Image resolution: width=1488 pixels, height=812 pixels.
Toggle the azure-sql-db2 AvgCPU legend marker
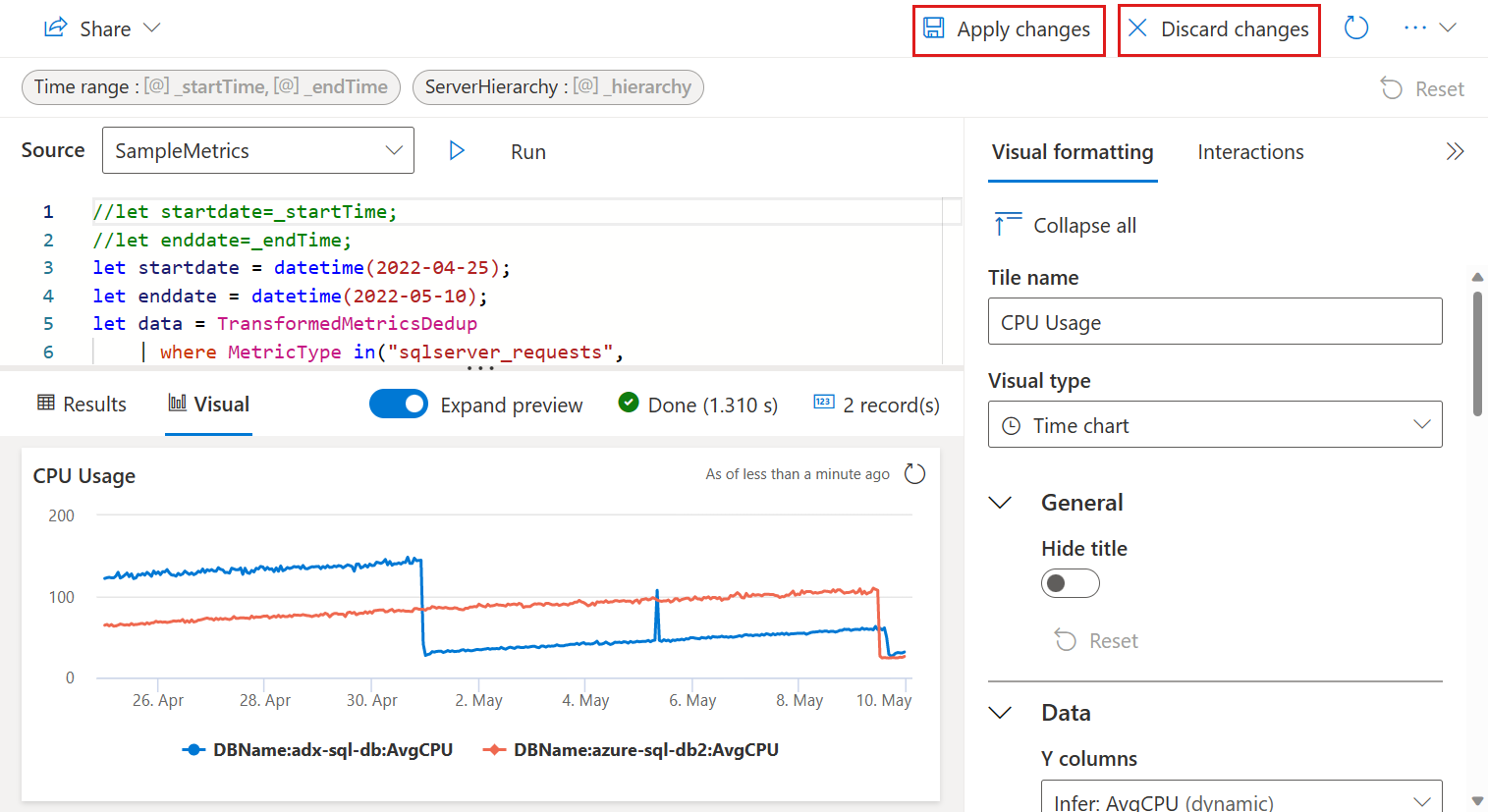pyautogui.click(x=494, y=750)
